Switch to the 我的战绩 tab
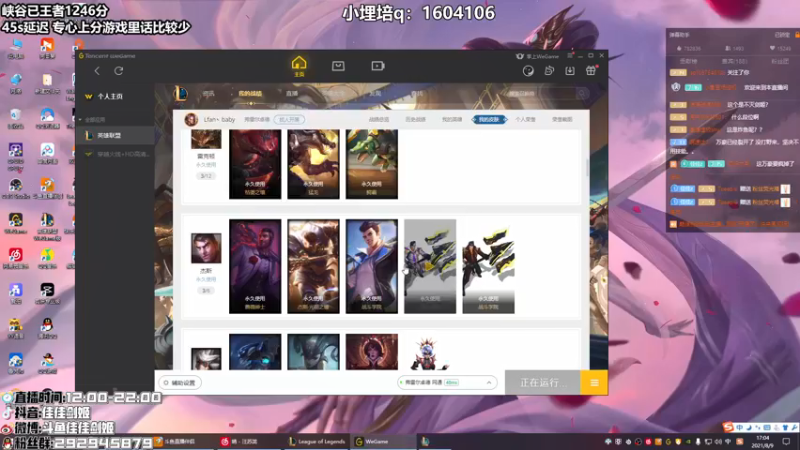Viewport: 800px width, 450px height. [249, 94]
